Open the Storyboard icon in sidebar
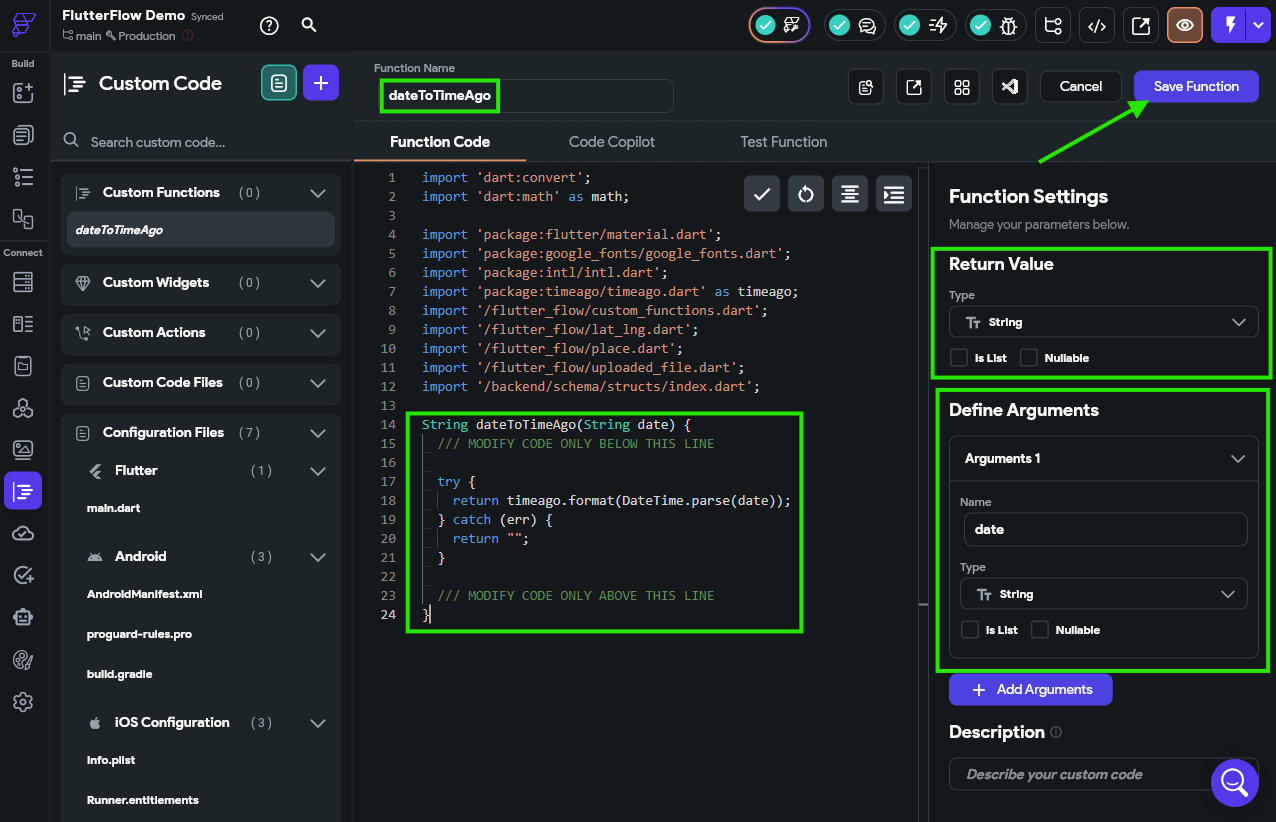The width and height of the screenshot is (1276, 822). (x=23, y=217)
